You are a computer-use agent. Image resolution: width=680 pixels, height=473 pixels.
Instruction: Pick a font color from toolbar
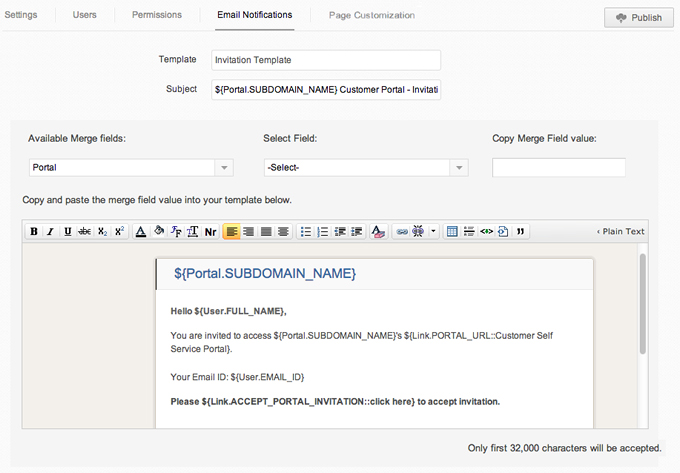point(141,231)
